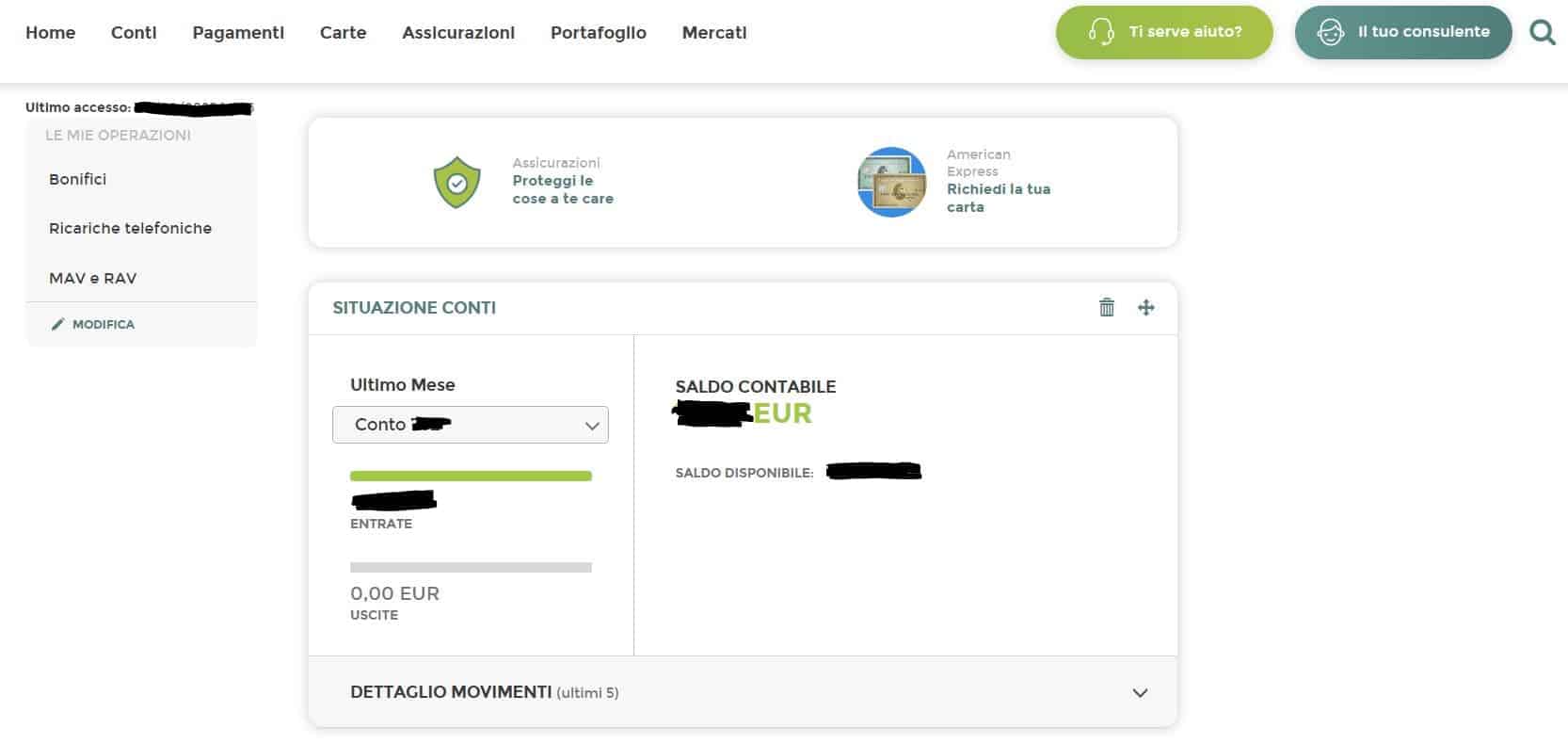Click the MODIFICA link in sidebar
Image resolution: width=1568 pixels, height=744 pixels.
click(x=104, y=324)
